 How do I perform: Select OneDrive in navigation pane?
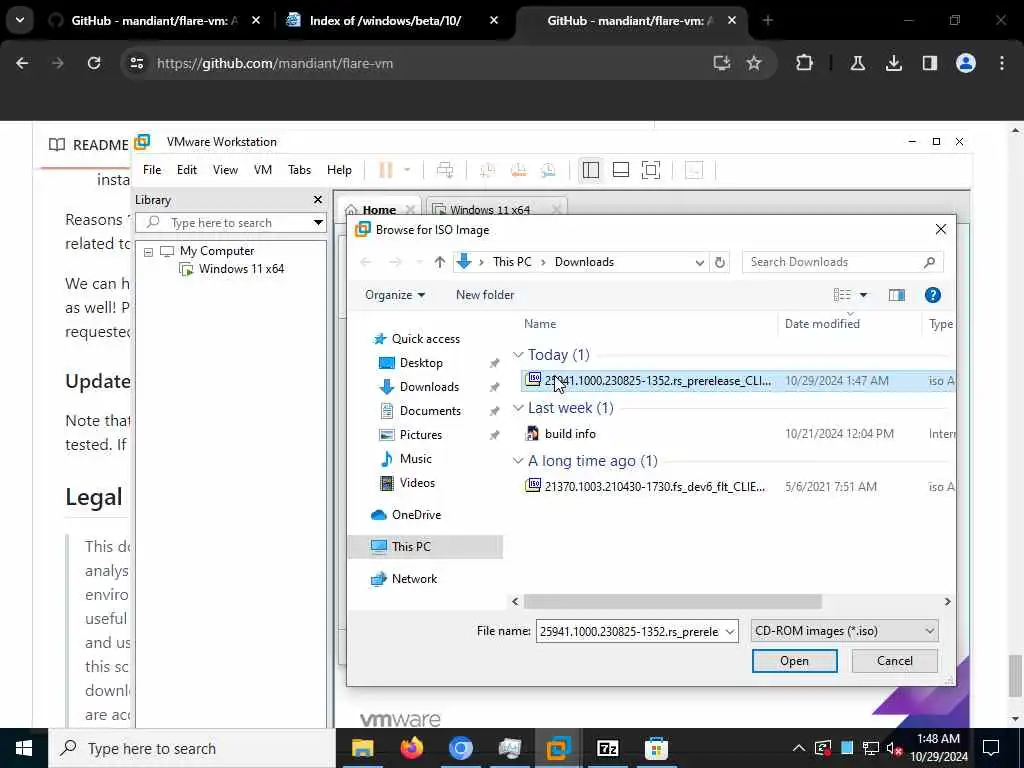[x=416, y=515]
